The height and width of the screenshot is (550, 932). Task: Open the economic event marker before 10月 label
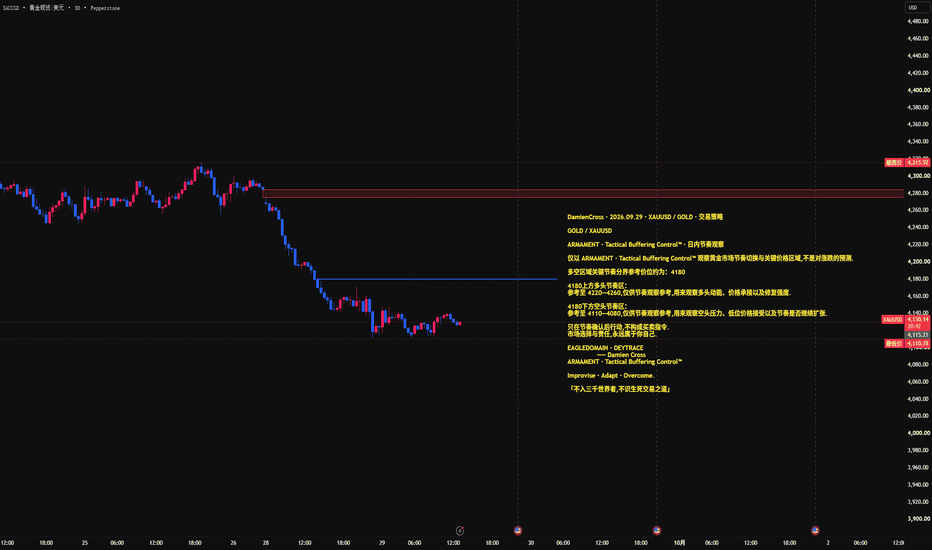click(x=657, y=530)
